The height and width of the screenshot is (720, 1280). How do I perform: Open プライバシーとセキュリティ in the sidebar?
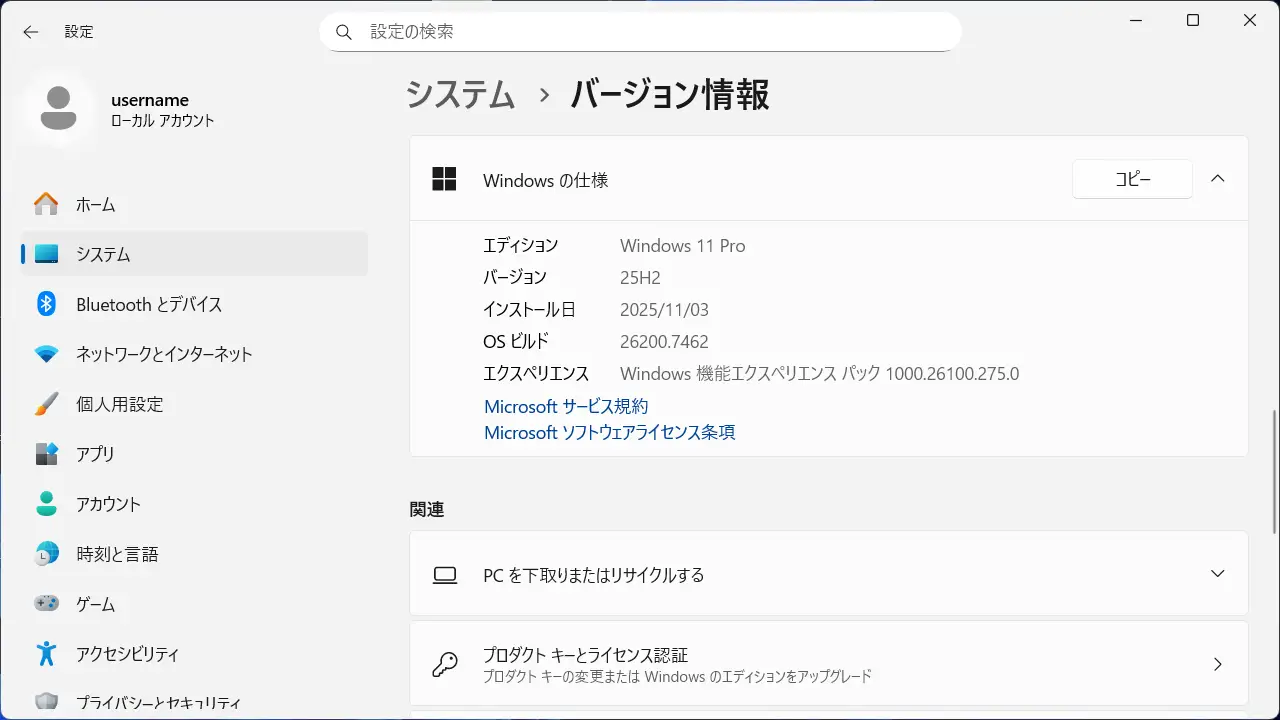(x=158, y=702)
